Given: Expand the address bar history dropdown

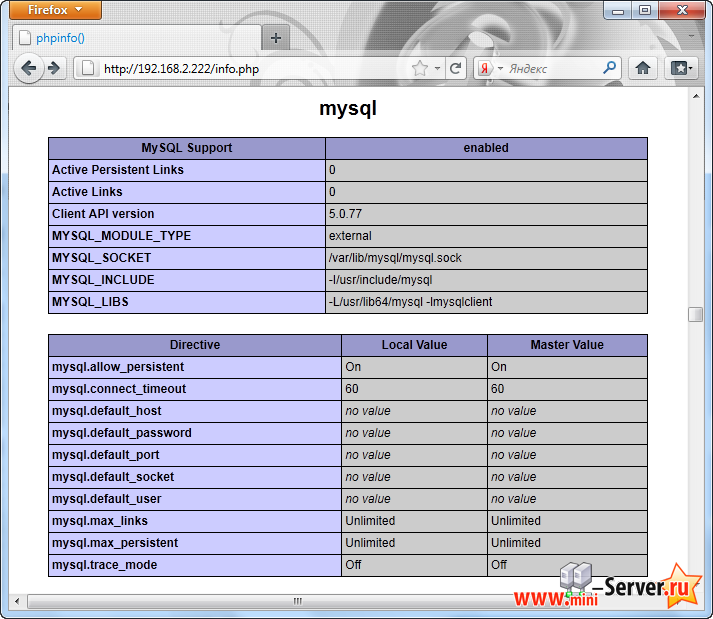Looking at the screenshot, I should click(437, 69).
